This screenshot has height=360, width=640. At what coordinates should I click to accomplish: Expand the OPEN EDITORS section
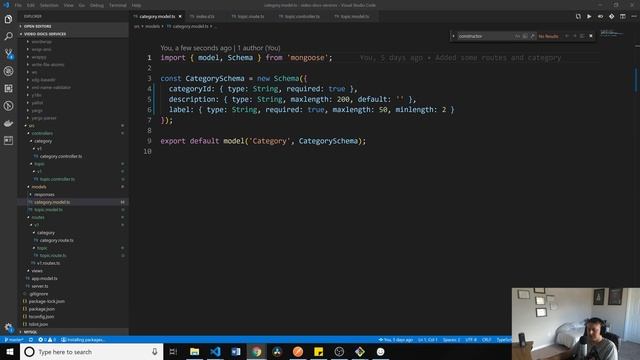pos(73,26)
